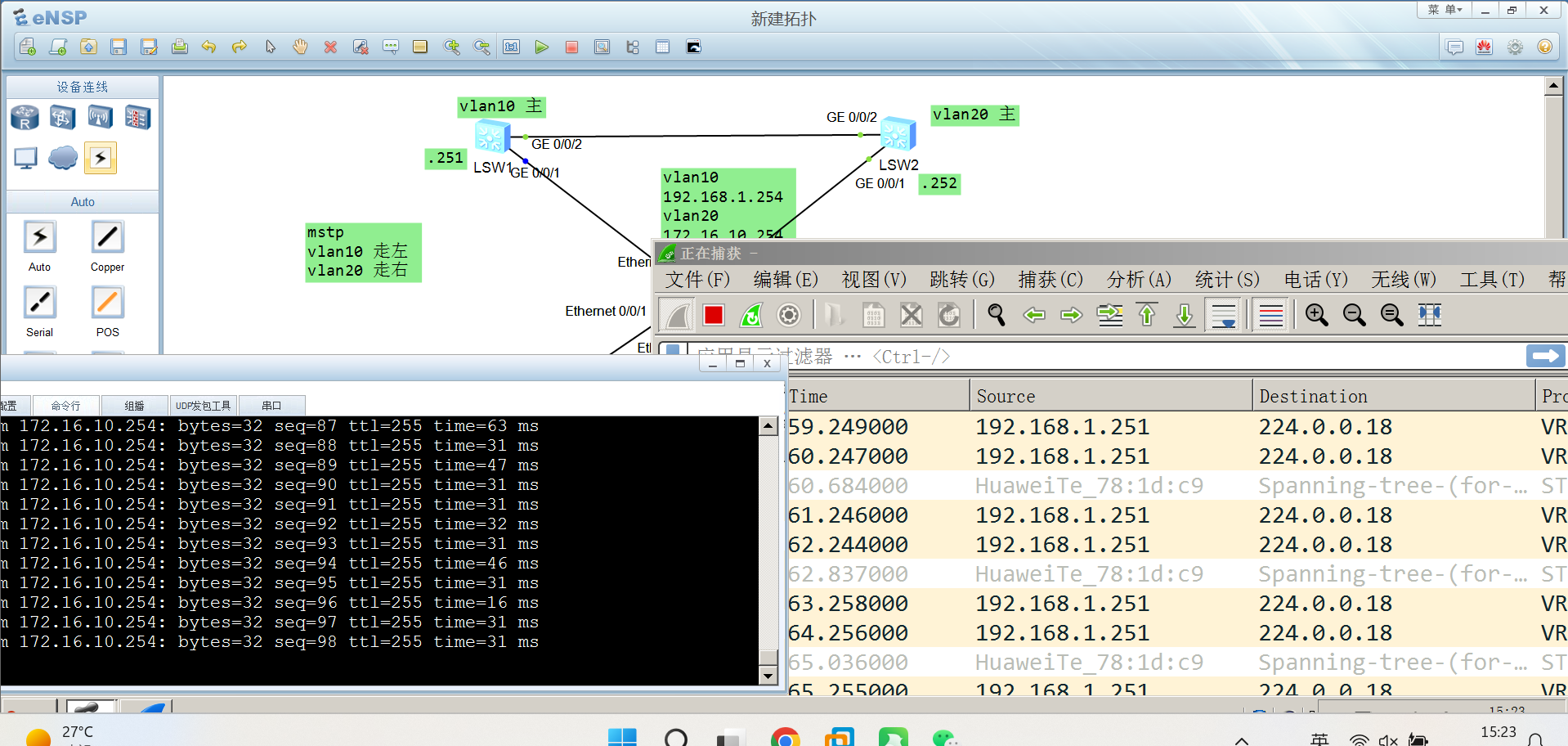The width and height of the screenshot is (1568, 746).
Task: Select the PC terminal device category
Action: [25, 158]
